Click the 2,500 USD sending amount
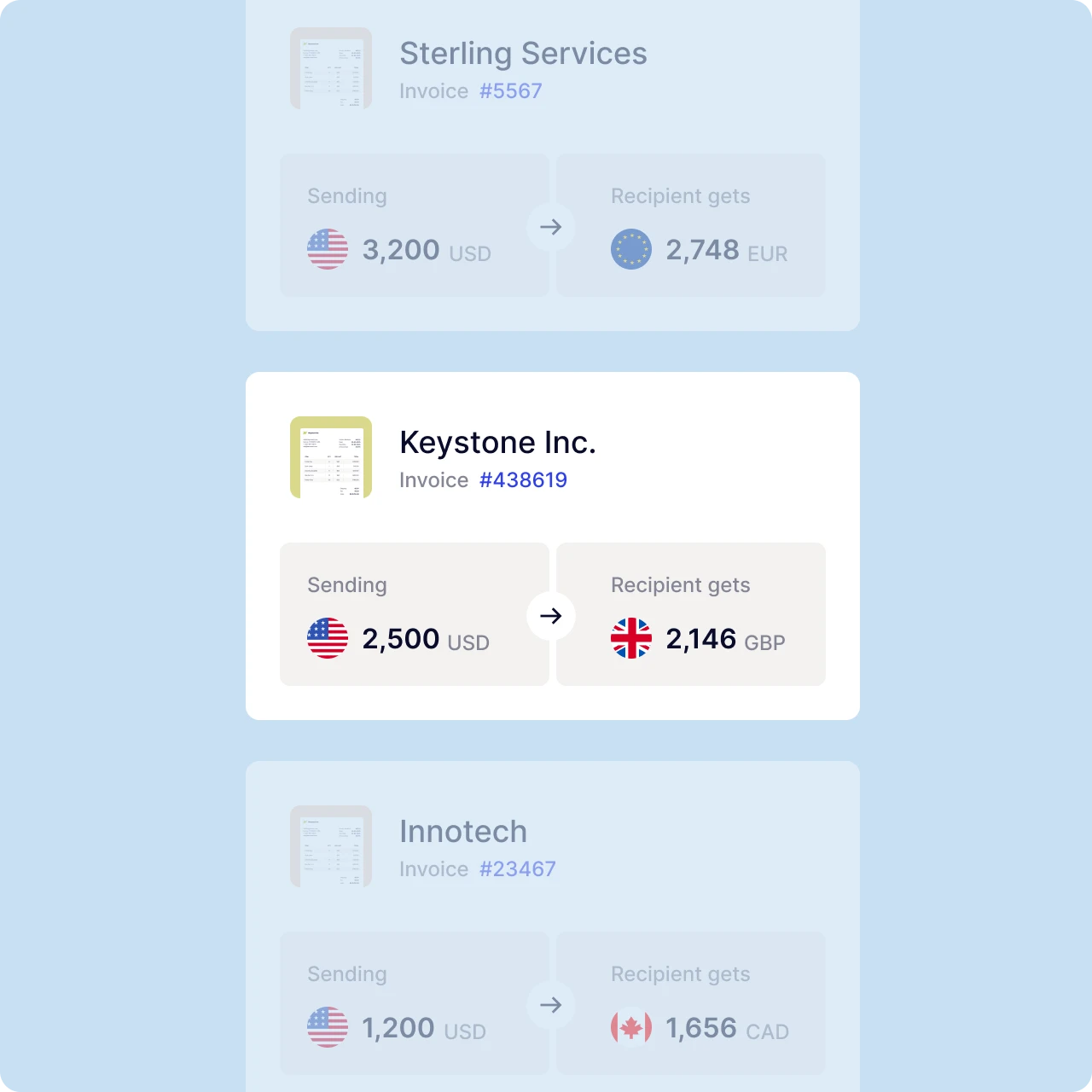1092x1092 pixels. pos(425,639)
